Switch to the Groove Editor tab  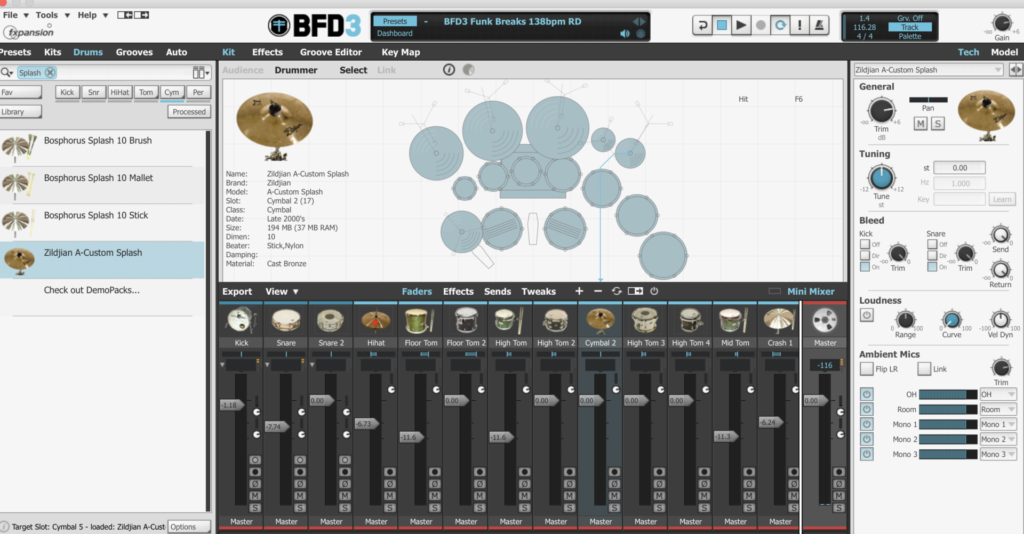[331, 52]
